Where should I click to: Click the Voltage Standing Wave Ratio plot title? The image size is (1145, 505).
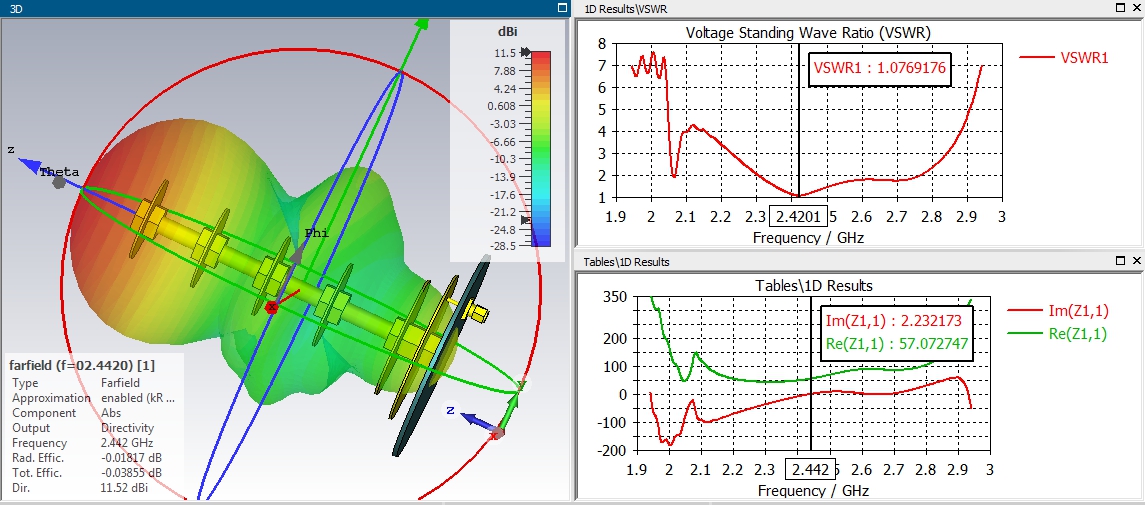pos(808,33)
